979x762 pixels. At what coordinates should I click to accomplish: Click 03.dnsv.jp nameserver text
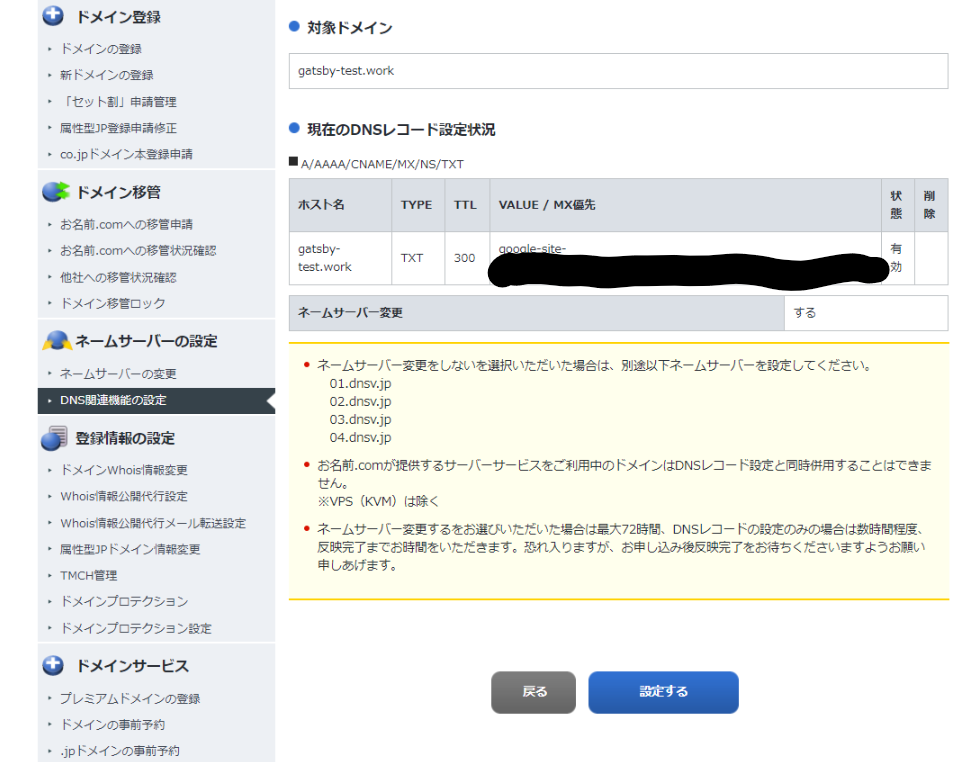pyautogui.click(x=360, y=420)
